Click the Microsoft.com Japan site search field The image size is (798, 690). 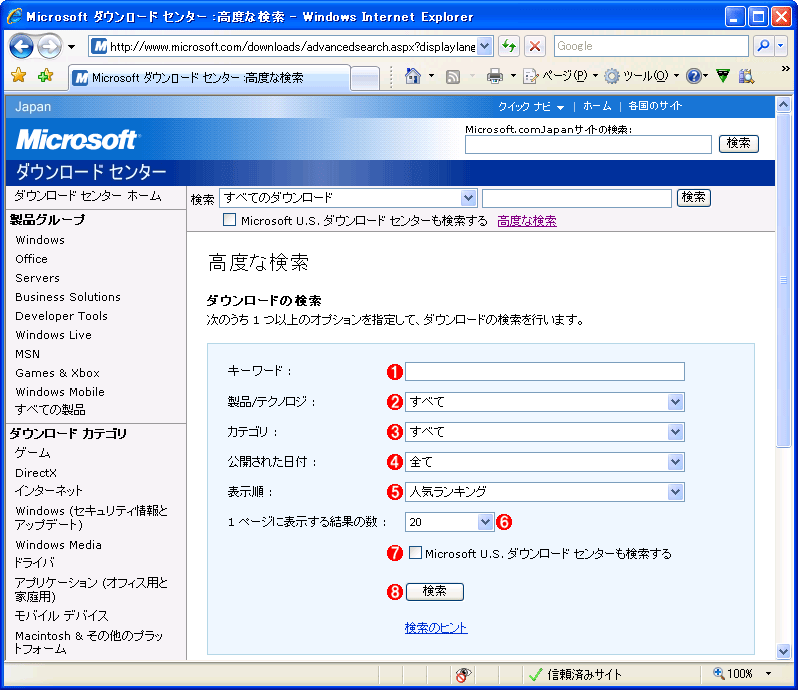588,145
